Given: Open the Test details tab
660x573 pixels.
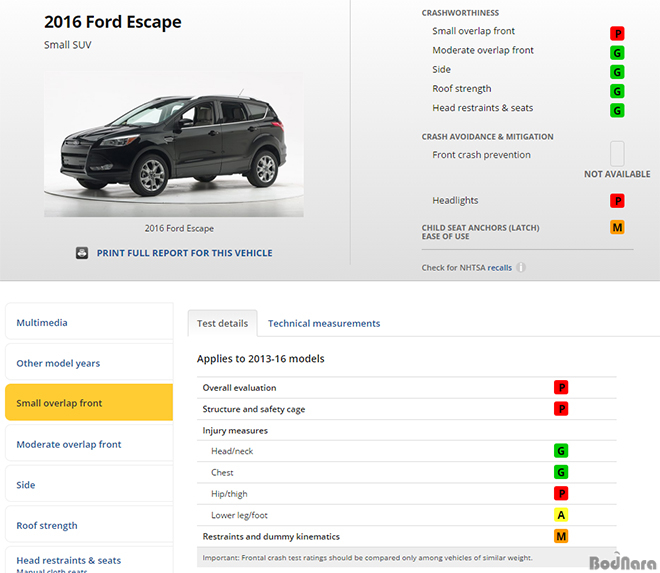Looking at the screenshot, I should click(222, 323).
